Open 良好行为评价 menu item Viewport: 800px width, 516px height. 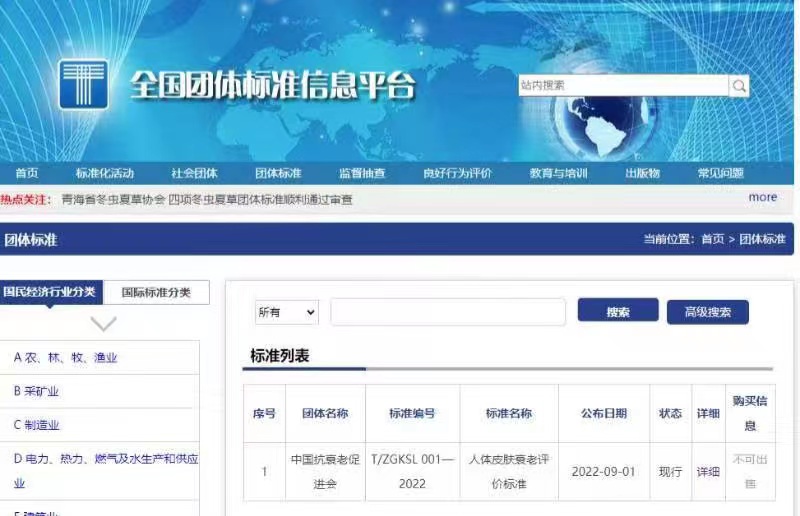click(457, 173)
